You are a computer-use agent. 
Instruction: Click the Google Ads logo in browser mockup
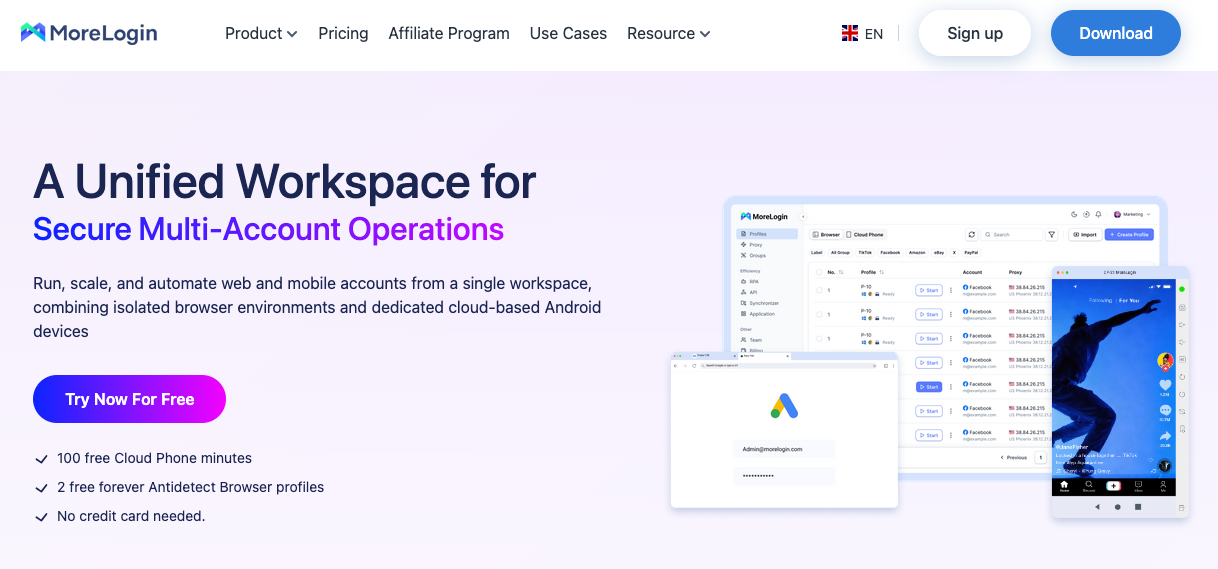[x=784, y=406]
